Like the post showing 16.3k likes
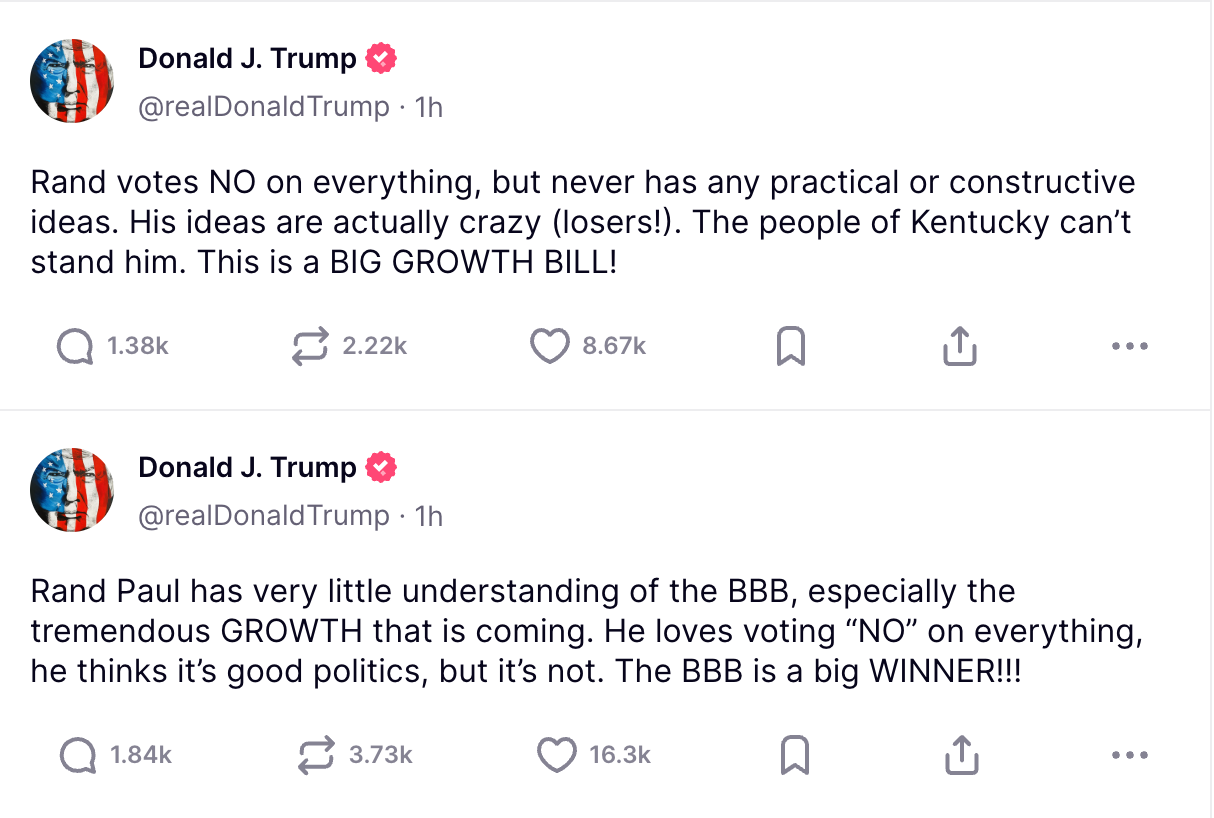Image resolution: width=1214 pixels, height=818 pixels. click(x=556, y=755)
